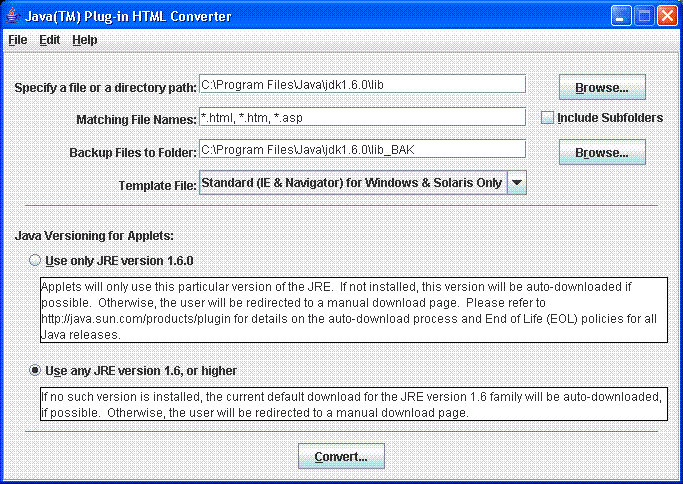Click the Matching File Names field
The height and width of the screenshot is (484, 683).
[x=362, y=117]
